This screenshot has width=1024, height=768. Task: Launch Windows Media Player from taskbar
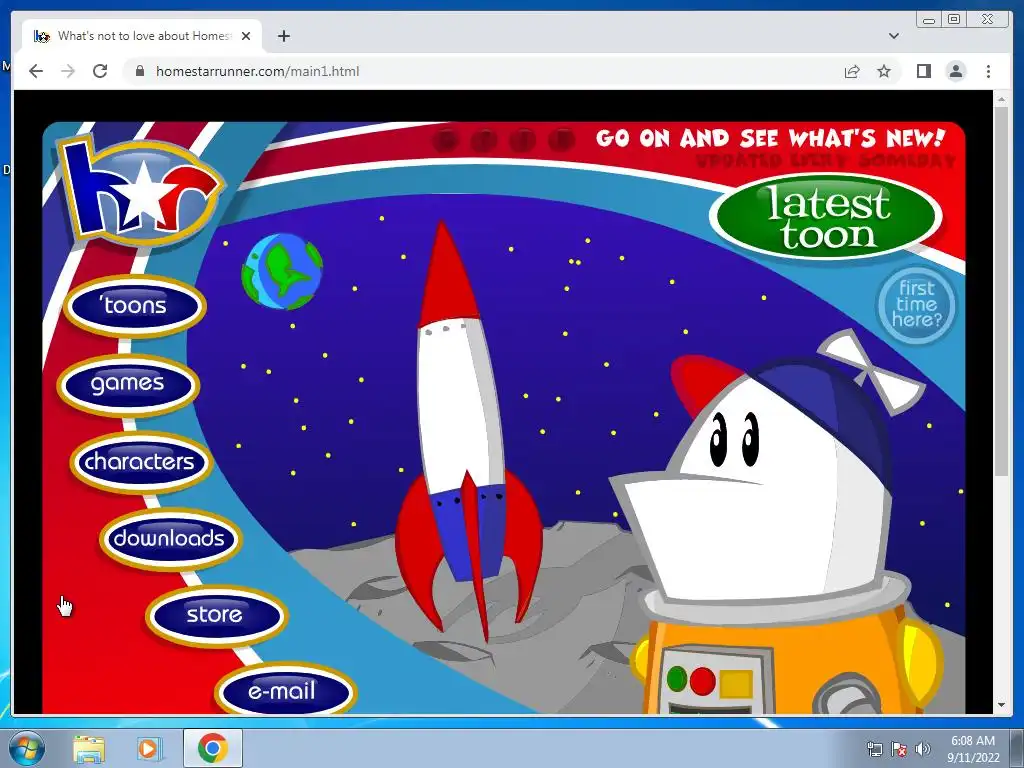click(x=150, y=749)
